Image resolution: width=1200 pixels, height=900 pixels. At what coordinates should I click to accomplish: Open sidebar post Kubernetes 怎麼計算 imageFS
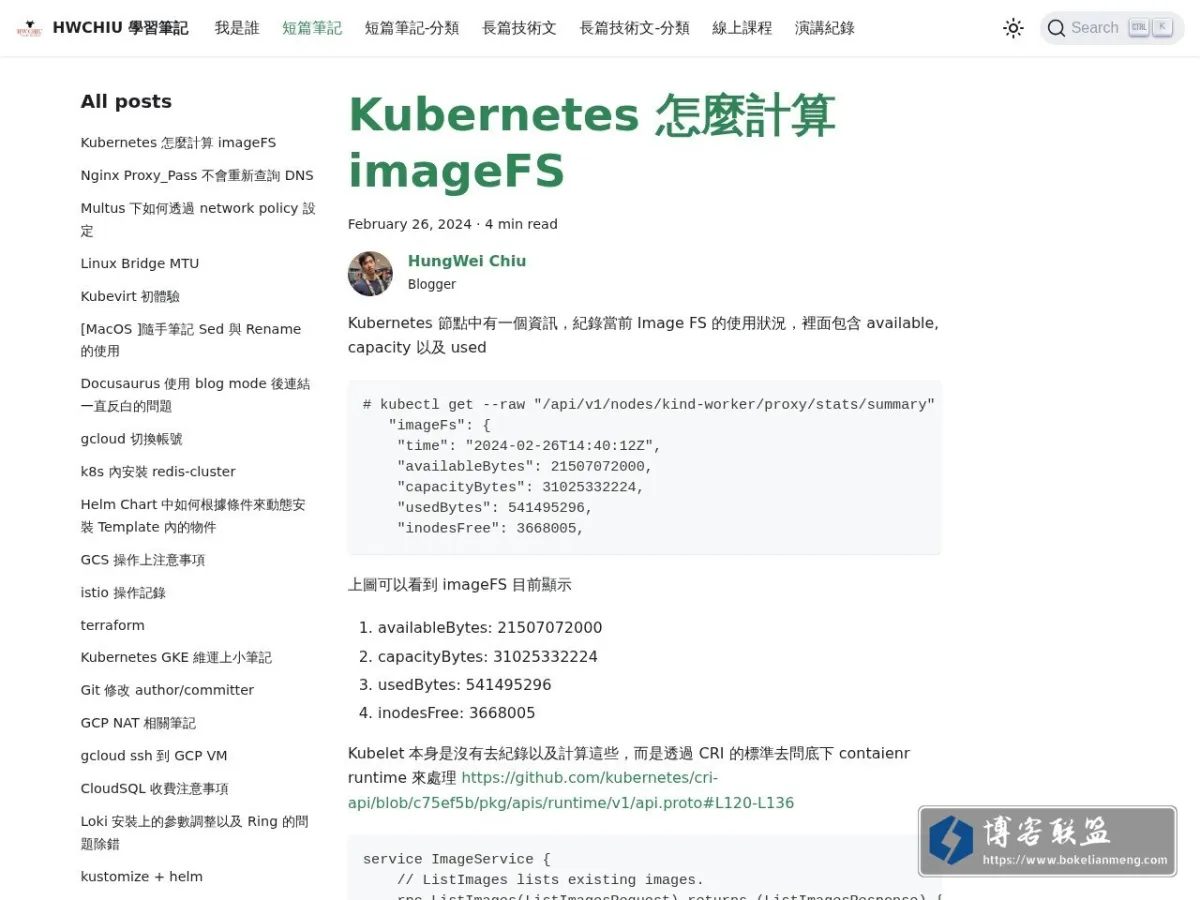pos(178,143)
